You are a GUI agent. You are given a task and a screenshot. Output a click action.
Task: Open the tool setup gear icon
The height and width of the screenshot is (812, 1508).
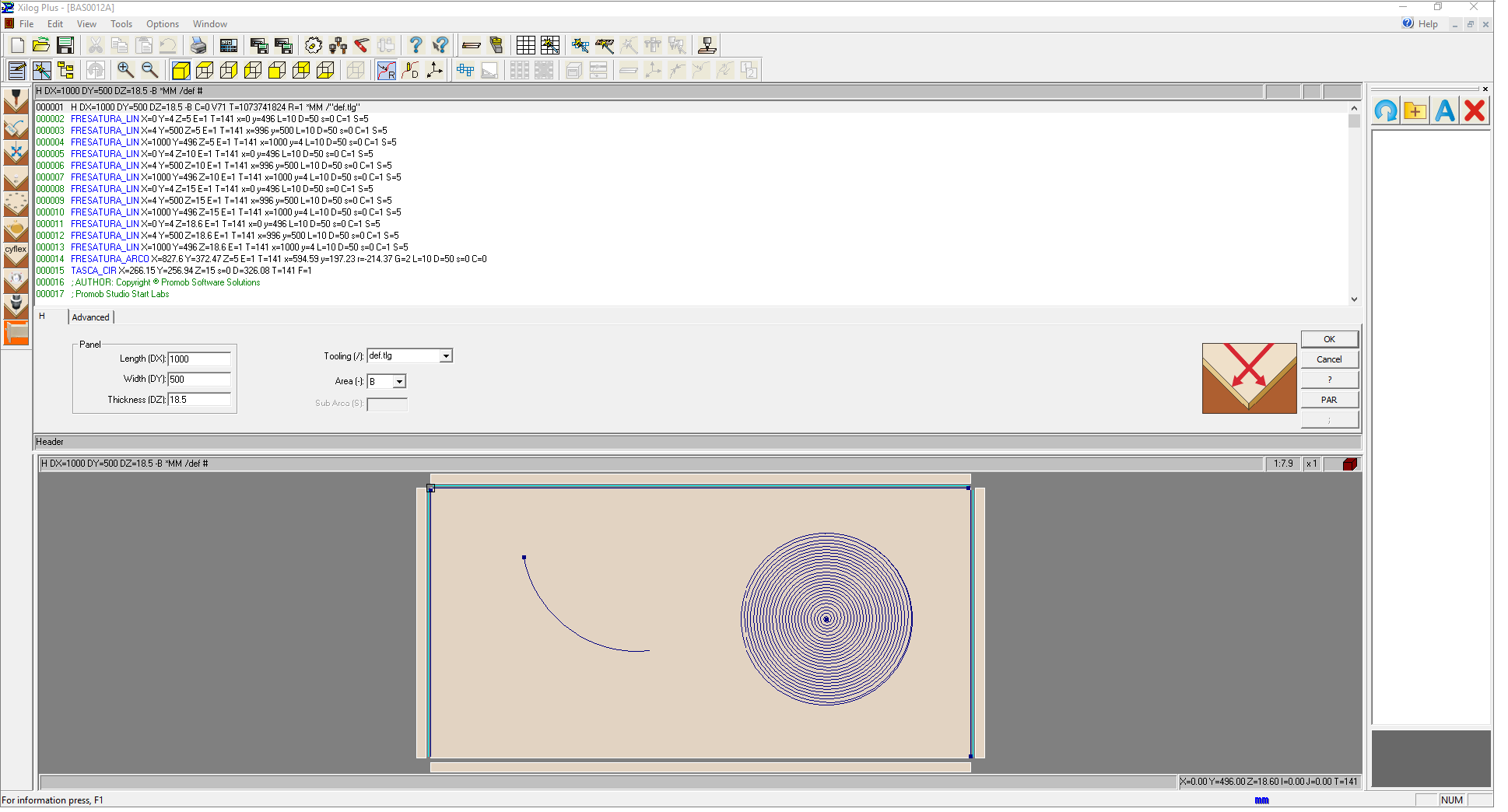314,45
